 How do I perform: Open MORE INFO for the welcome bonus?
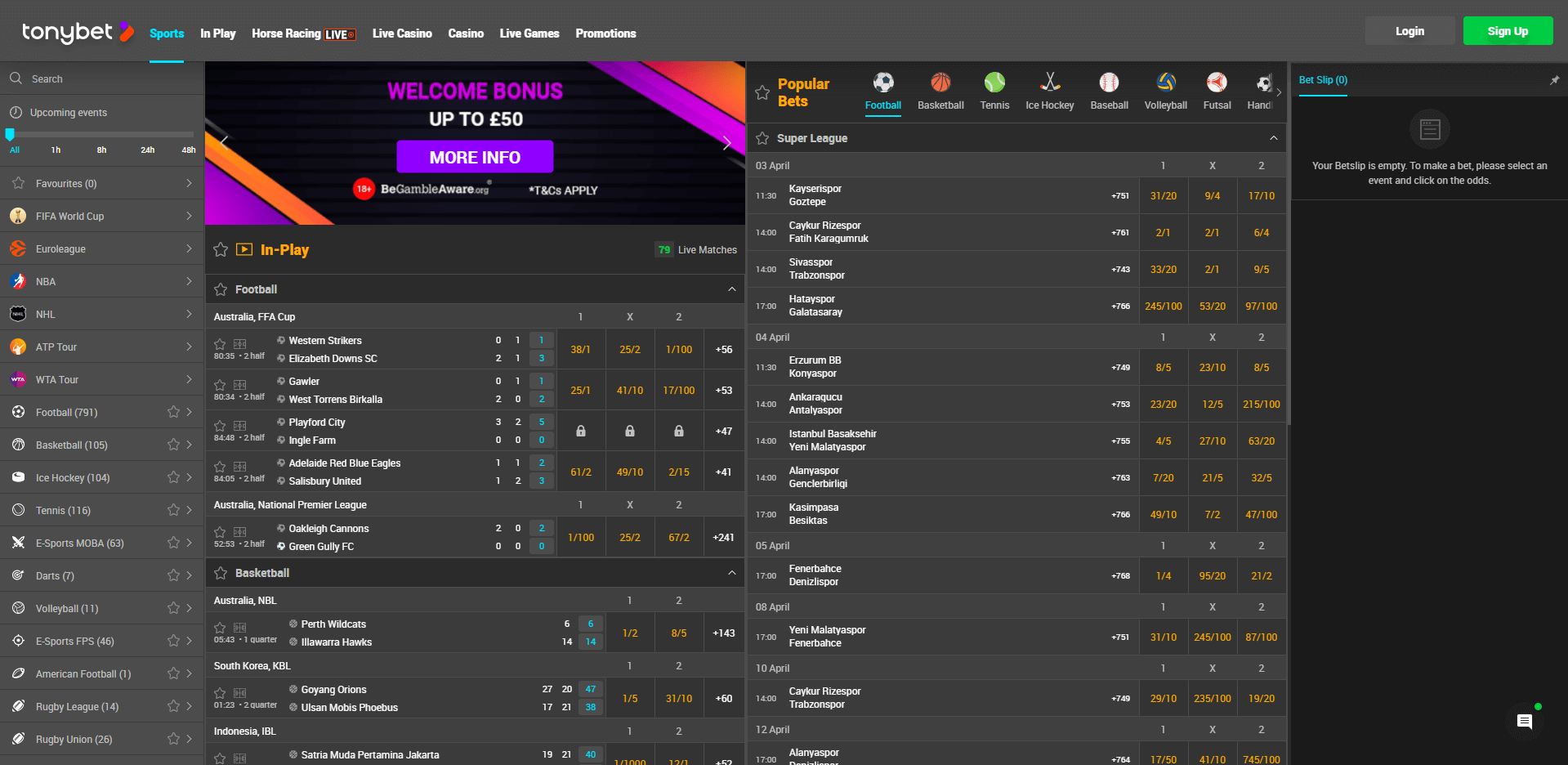475,156
